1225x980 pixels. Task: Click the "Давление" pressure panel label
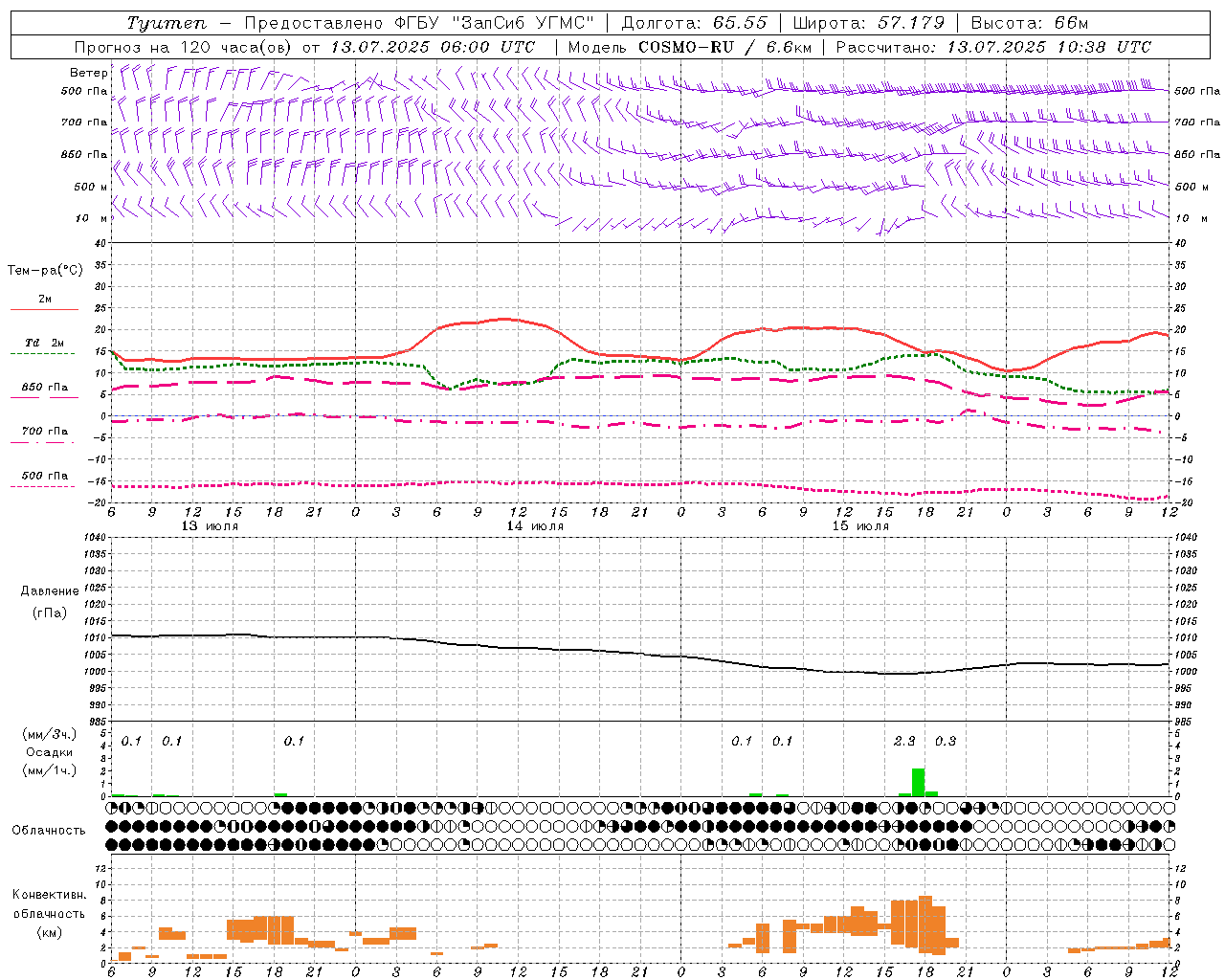coord(50,591)
